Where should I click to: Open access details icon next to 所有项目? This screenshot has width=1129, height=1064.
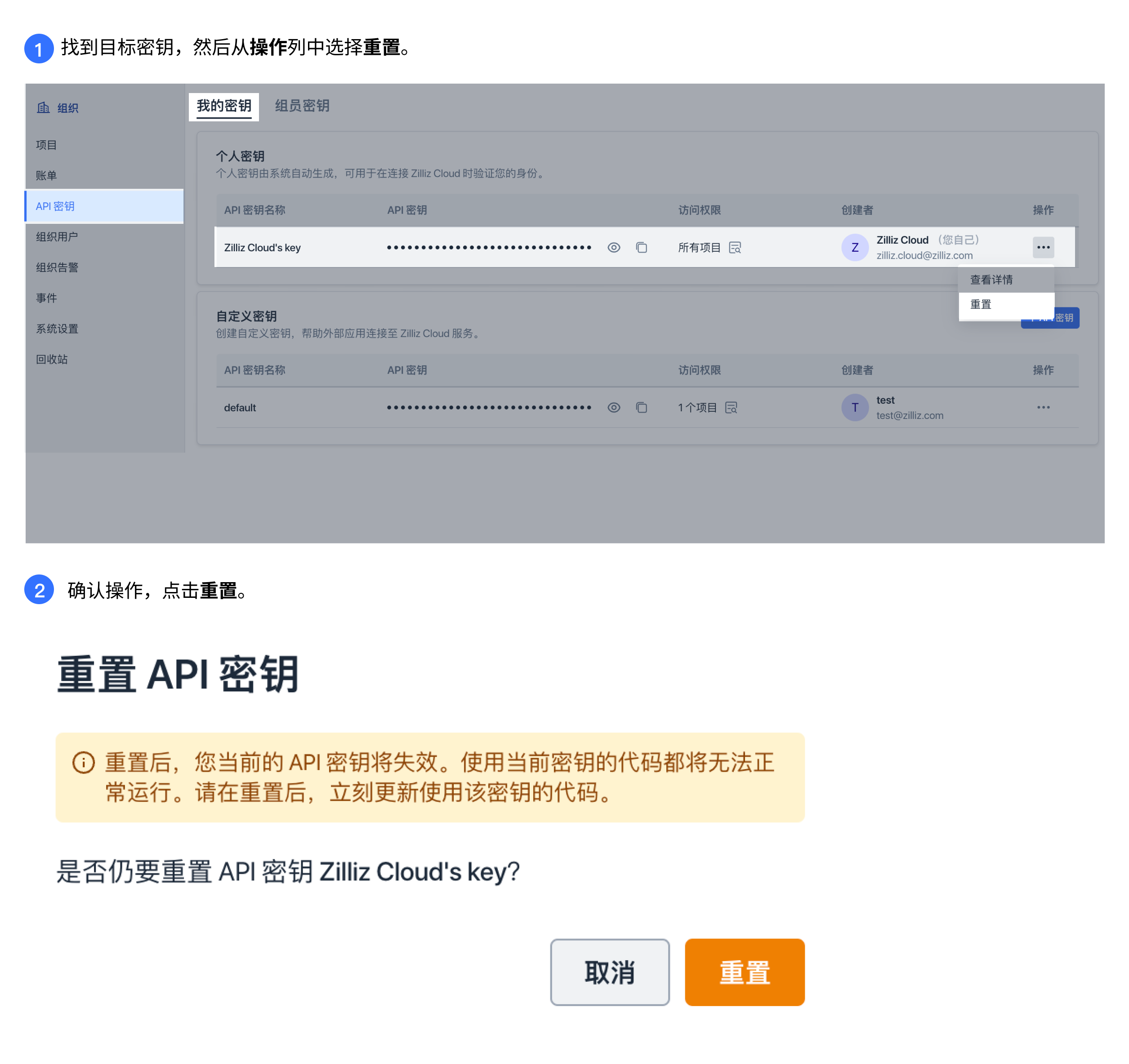tap(735, 248)
